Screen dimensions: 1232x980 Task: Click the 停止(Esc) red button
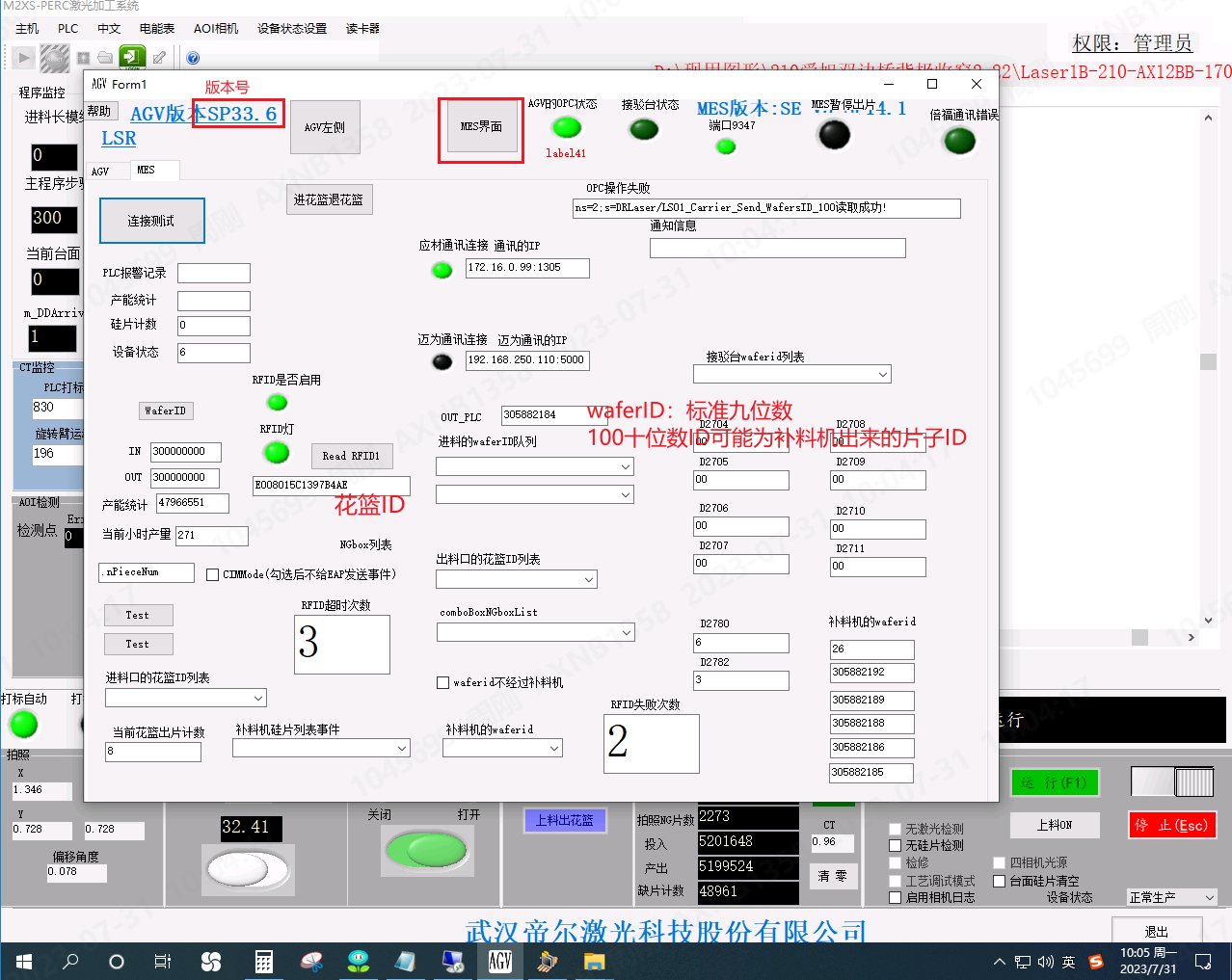[1172, 825]
